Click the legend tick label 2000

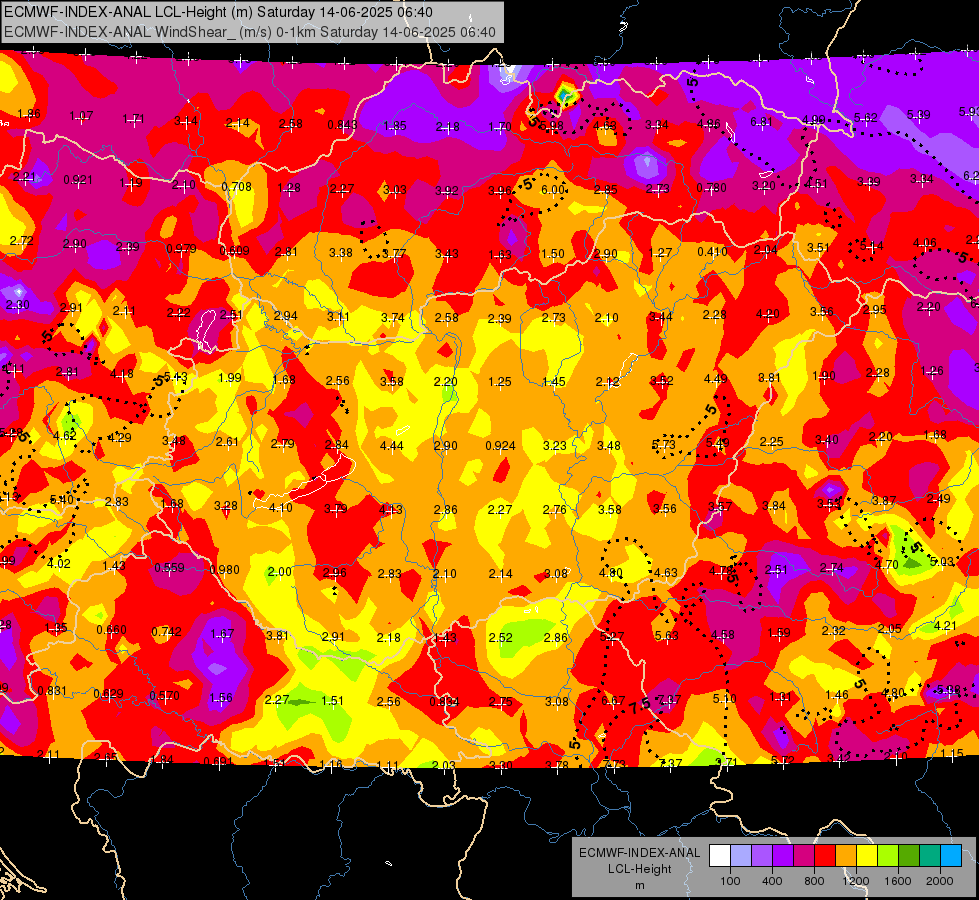tap(940, 881)
